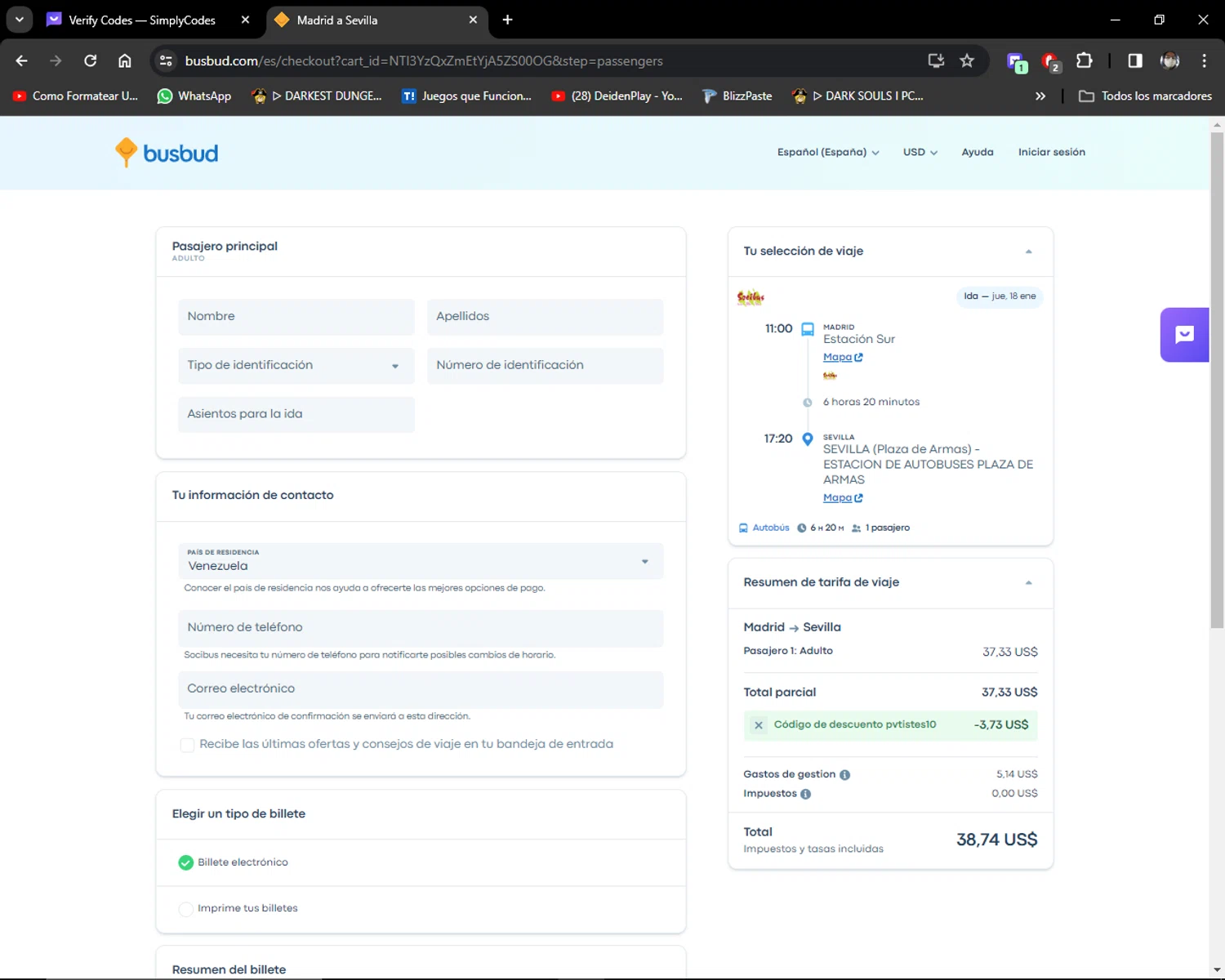Open Mapa link for Sevilla Plaza de Armas

843,497
